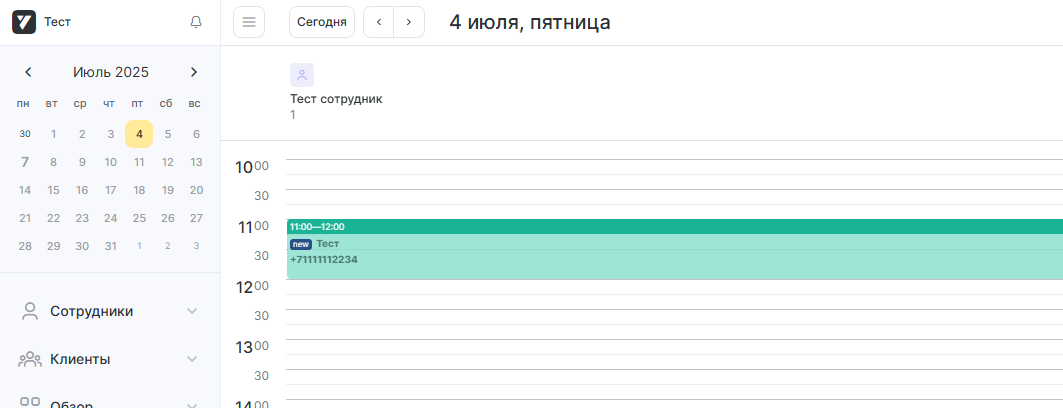This screenshot has width=1063, height=408.
Task: Click the employee avatar icon above Тест сотрудник
Action: [302, 75]
